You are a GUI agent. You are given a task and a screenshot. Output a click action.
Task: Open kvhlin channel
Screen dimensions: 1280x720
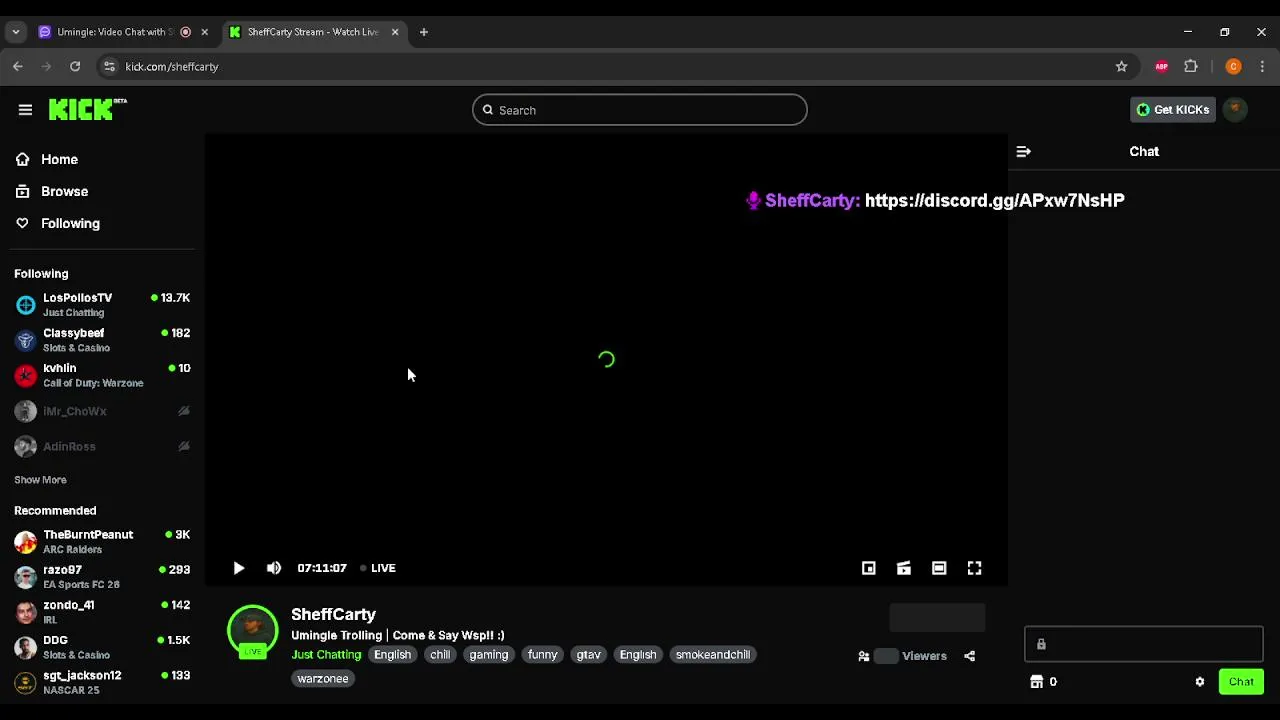tap(102, 375)
